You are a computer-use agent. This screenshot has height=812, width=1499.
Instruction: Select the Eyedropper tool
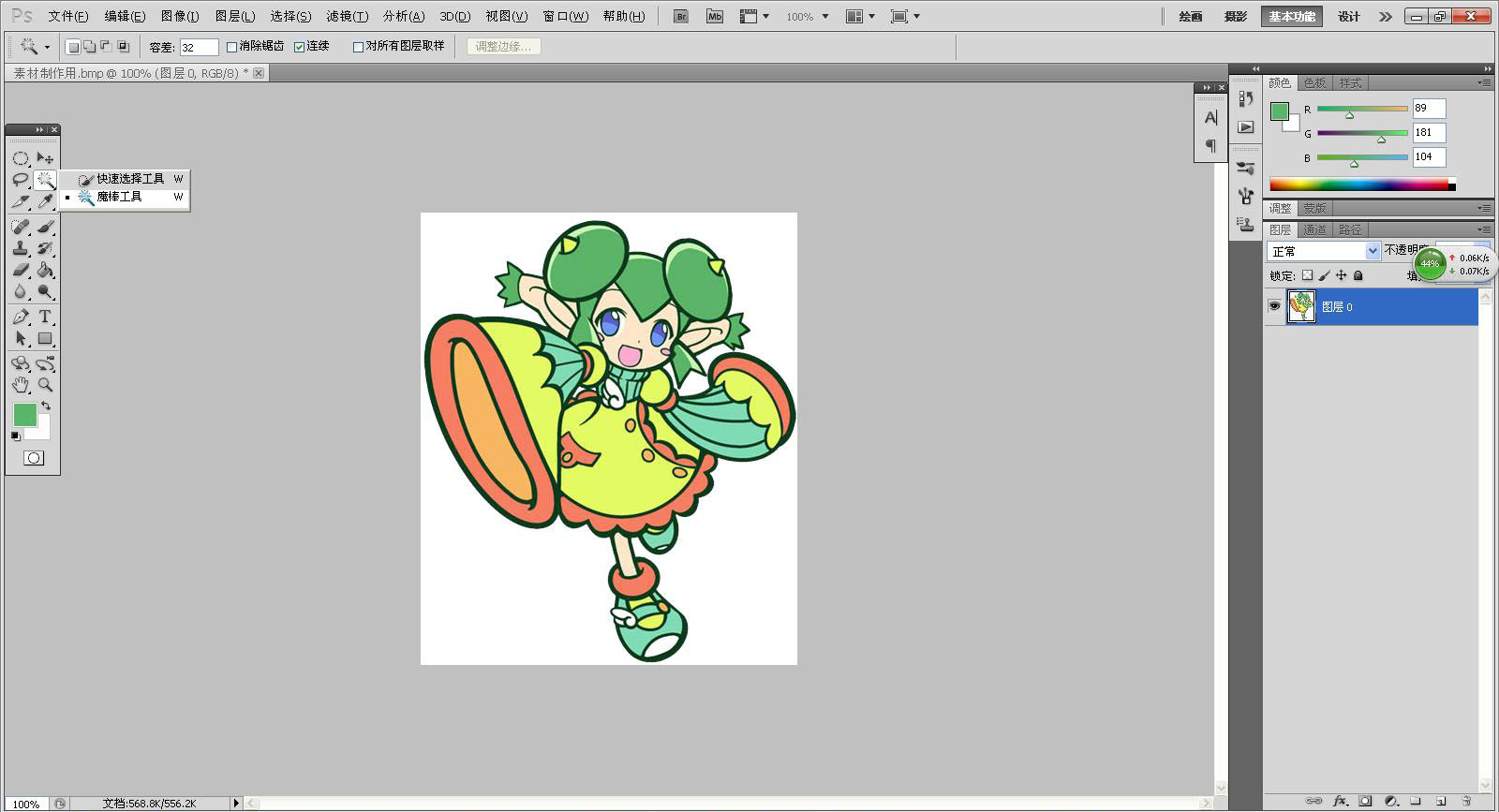45,201
